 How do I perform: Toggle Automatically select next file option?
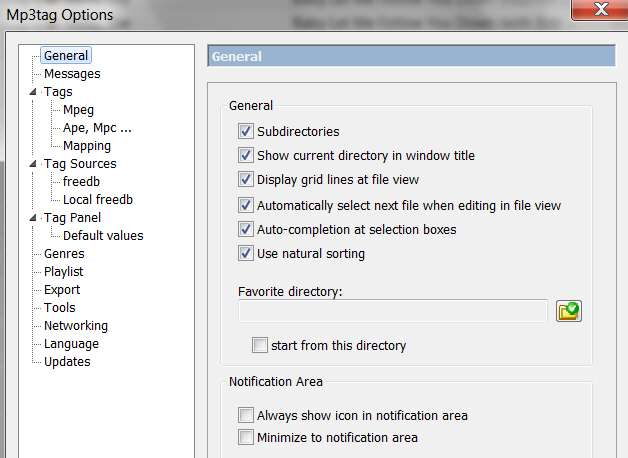click(x=246, y=205)
